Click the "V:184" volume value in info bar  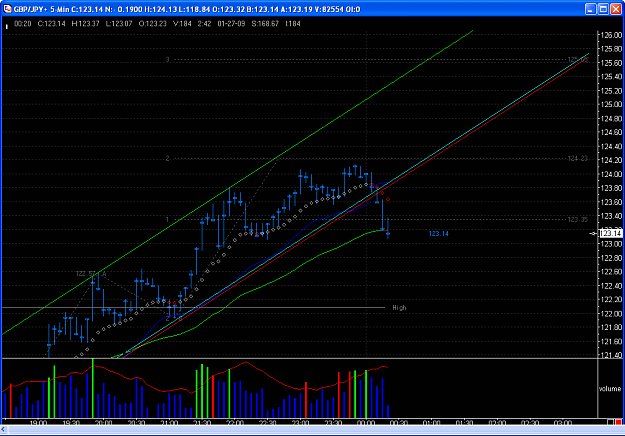[182, 24]
